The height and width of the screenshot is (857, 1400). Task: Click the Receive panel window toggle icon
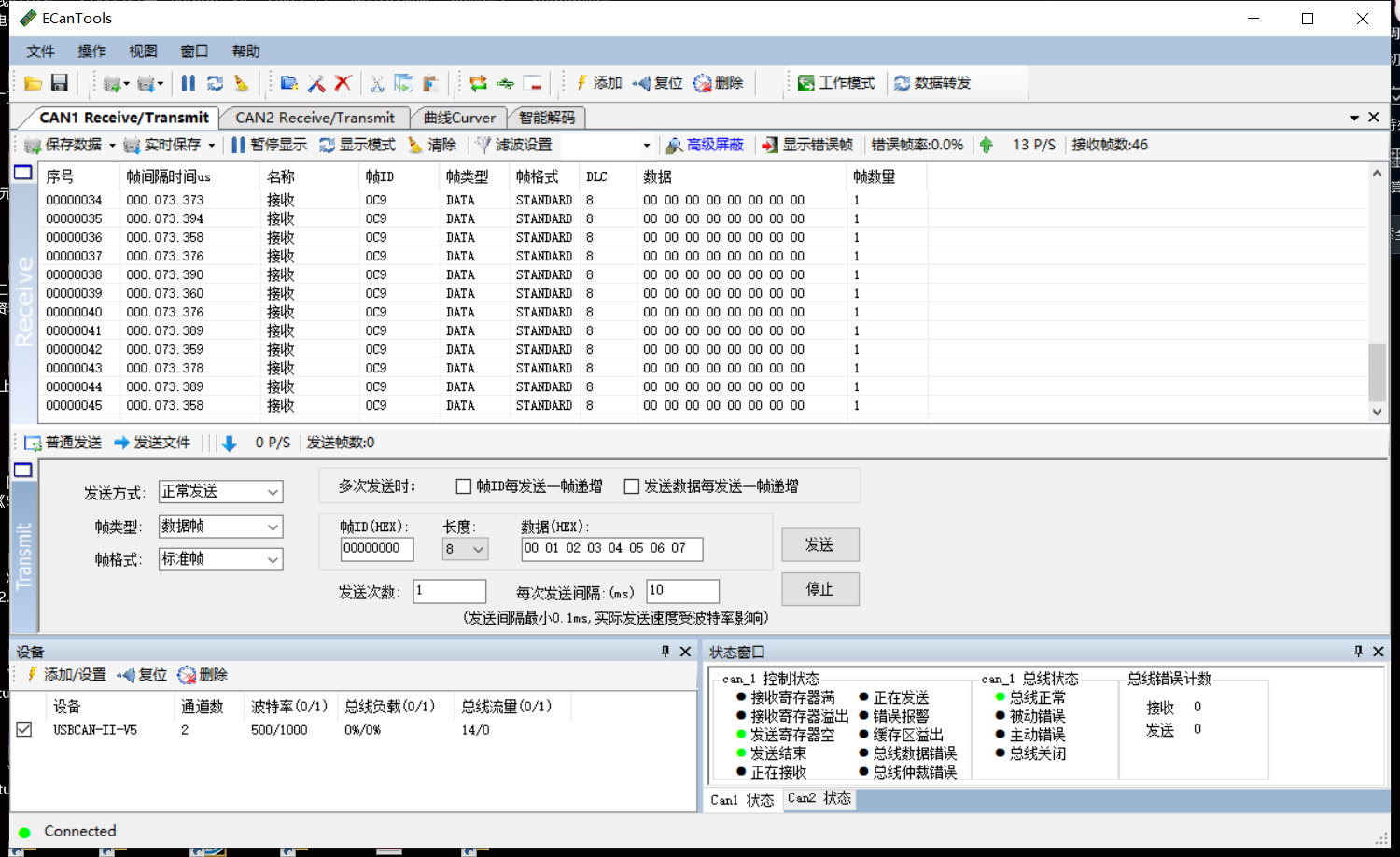tap(23, 173)
